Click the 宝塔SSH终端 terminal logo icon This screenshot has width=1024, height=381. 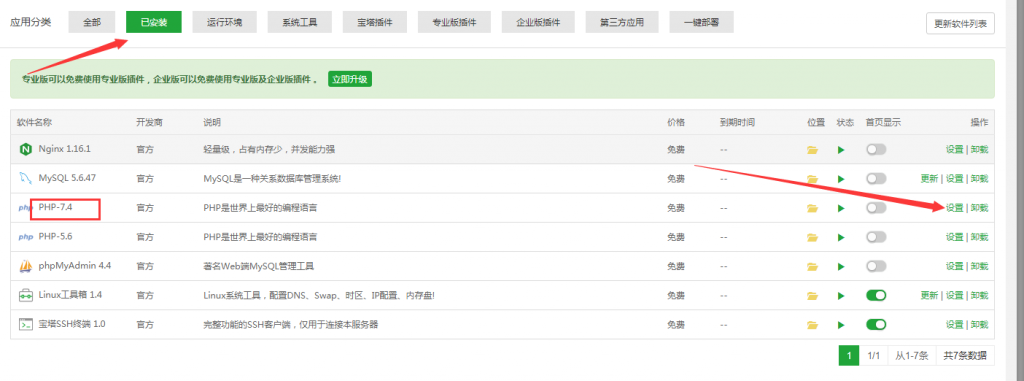tap(25, 324)
